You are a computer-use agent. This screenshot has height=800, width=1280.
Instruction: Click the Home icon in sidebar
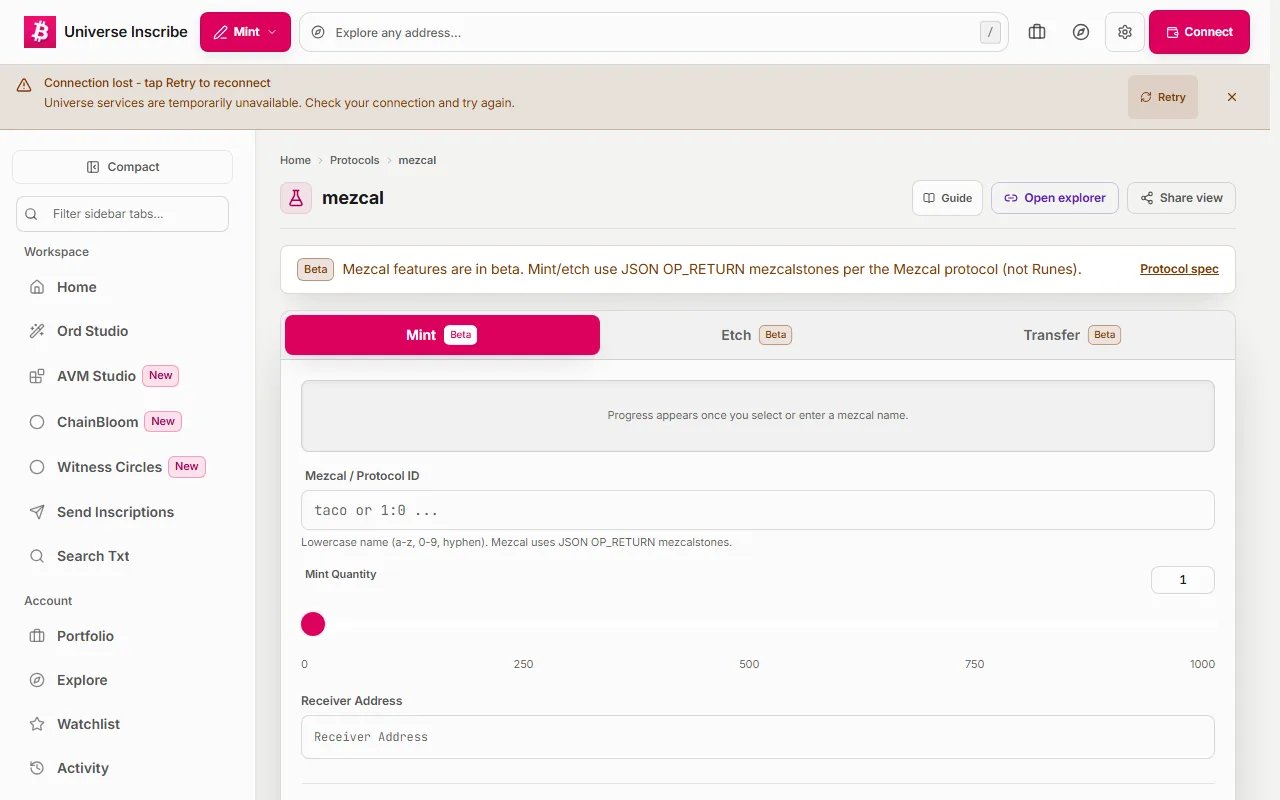click(37, 287)
